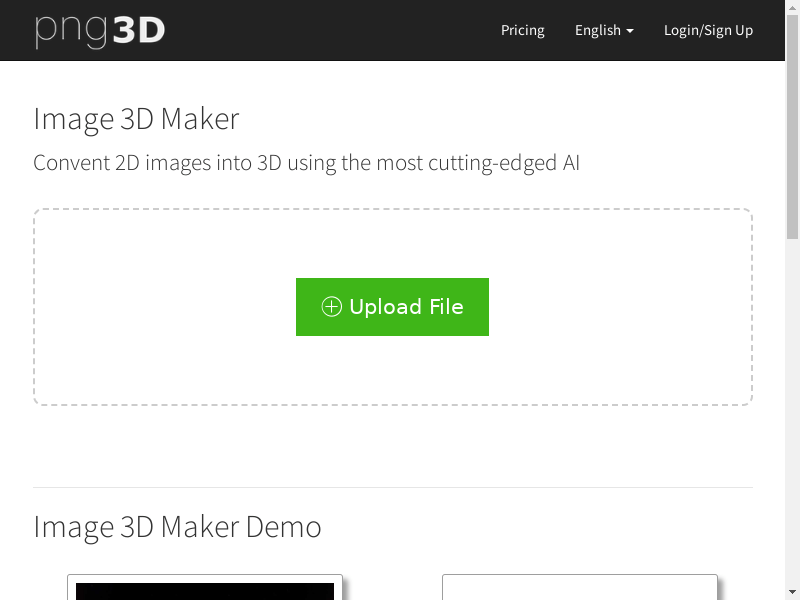This screenshot has height=600, width=800.
Task: Click the bold 3D part of logo
Action: 139,30
